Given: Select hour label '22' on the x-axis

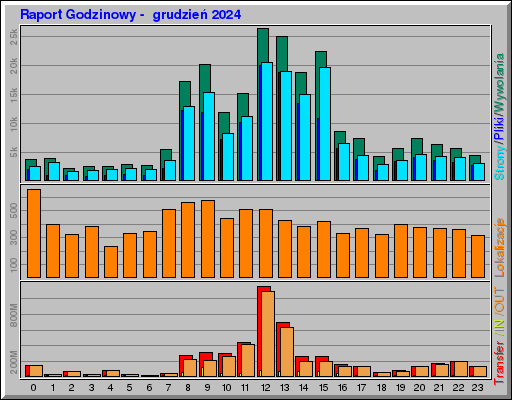Looking at the screenshot, I should tap(458, 388).
